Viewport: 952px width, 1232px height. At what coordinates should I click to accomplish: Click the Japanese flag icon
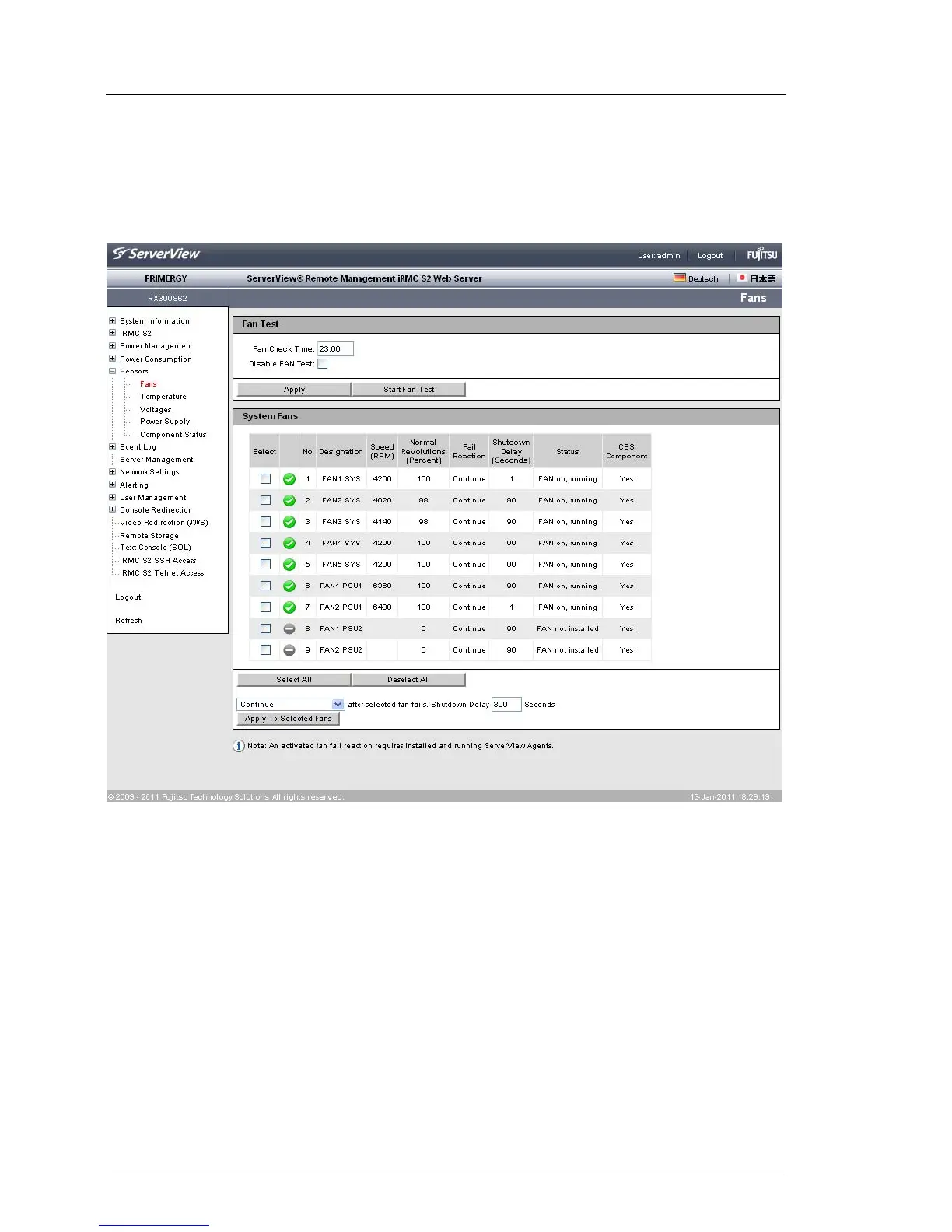pos(742,278)
